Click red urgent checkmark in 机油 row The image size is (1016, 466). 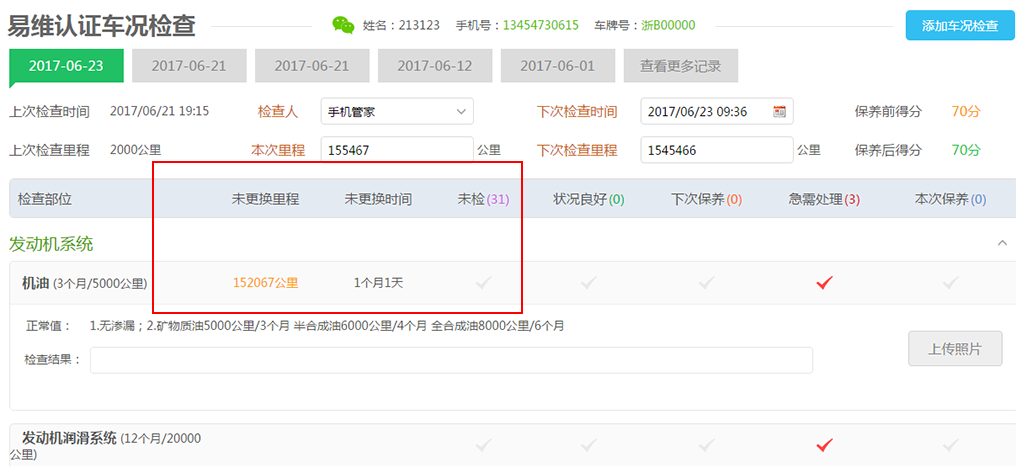click(x=824, y=284)
